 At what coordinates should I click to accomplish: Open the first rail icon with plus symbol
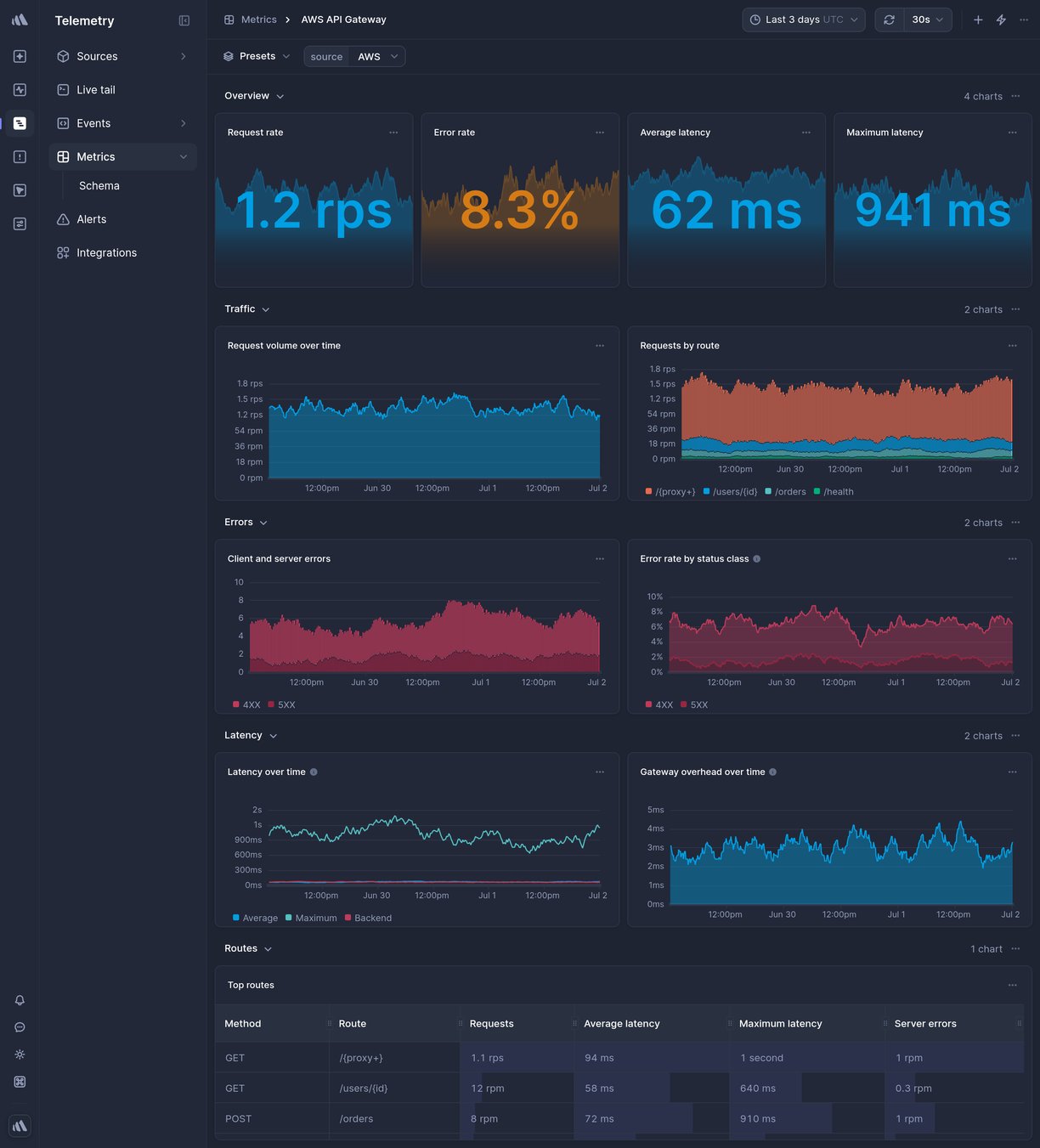tap(20, 56)
